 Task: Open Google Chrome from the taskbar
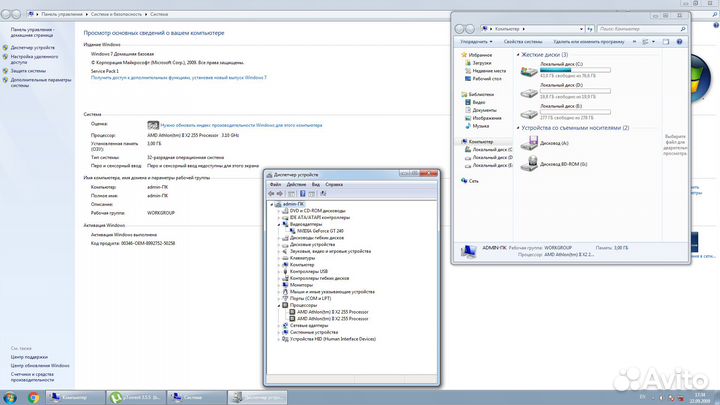point(33,398)
